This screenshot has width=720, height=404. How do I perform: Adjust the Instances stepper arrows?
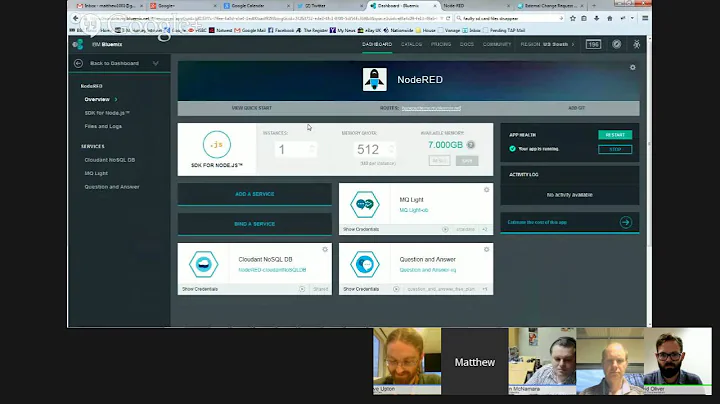[312, 149]
